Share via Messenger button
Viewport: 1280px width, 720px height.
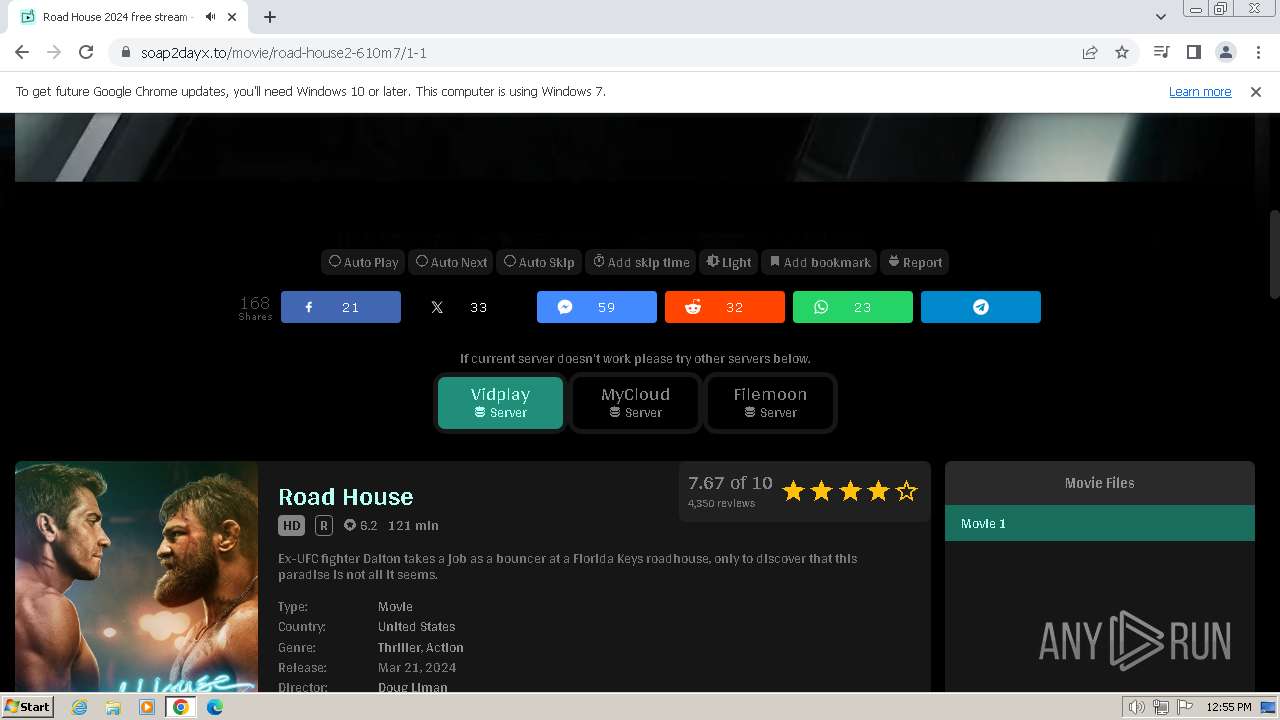tap(597, 307)
